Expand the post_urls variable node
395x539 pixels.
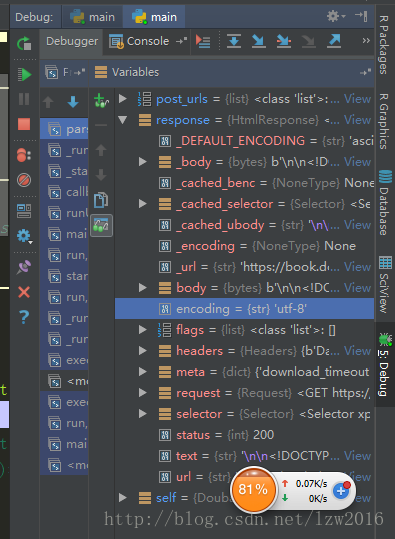122,99
